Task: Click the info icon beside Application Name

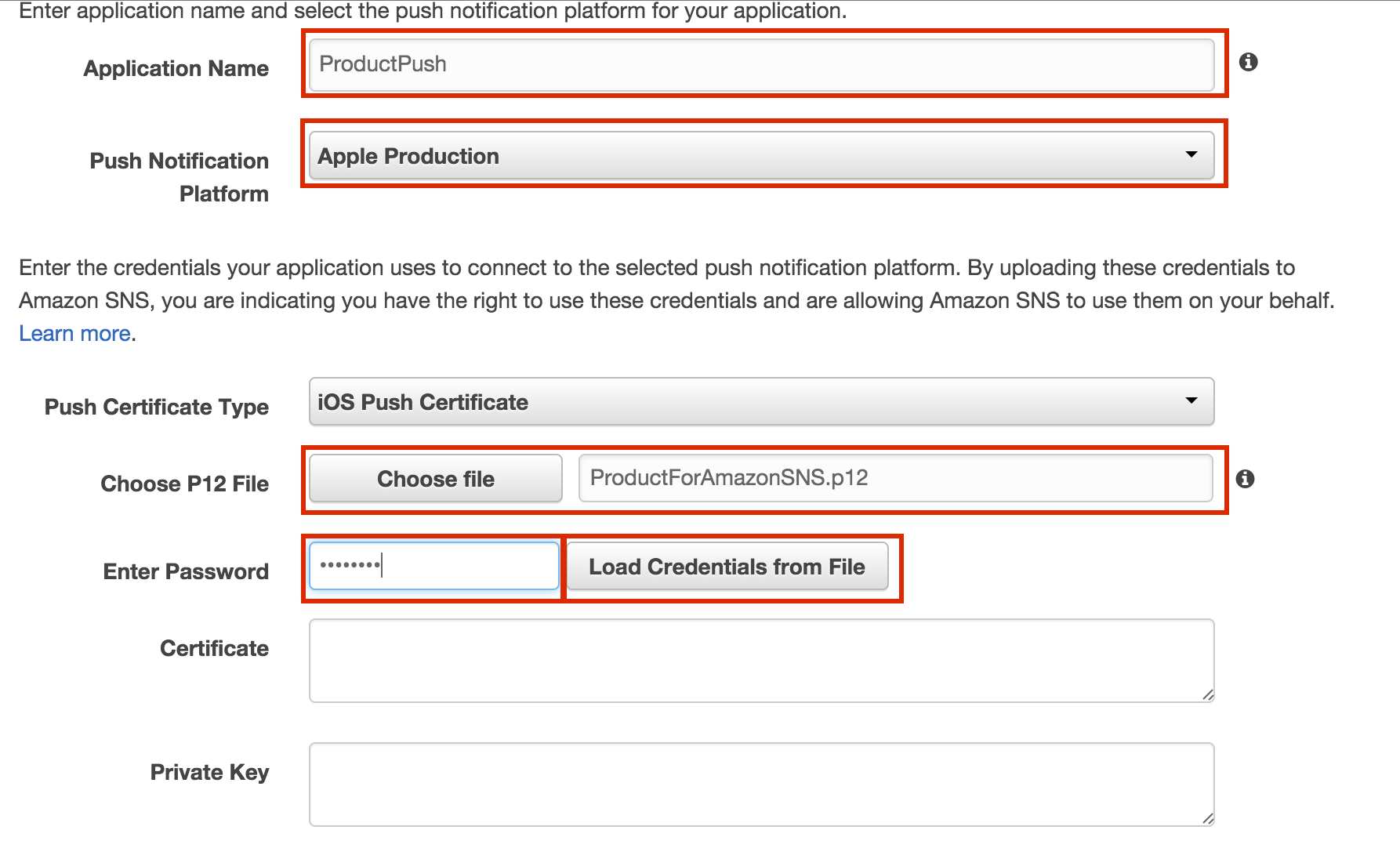Action: pyautogui.click(x=1248, y=62)
